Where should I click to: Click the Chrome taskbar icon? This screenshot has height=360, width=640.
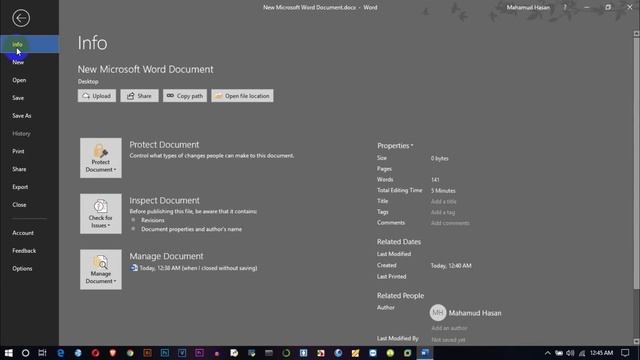pyautogui.click(x=130, y=353)
